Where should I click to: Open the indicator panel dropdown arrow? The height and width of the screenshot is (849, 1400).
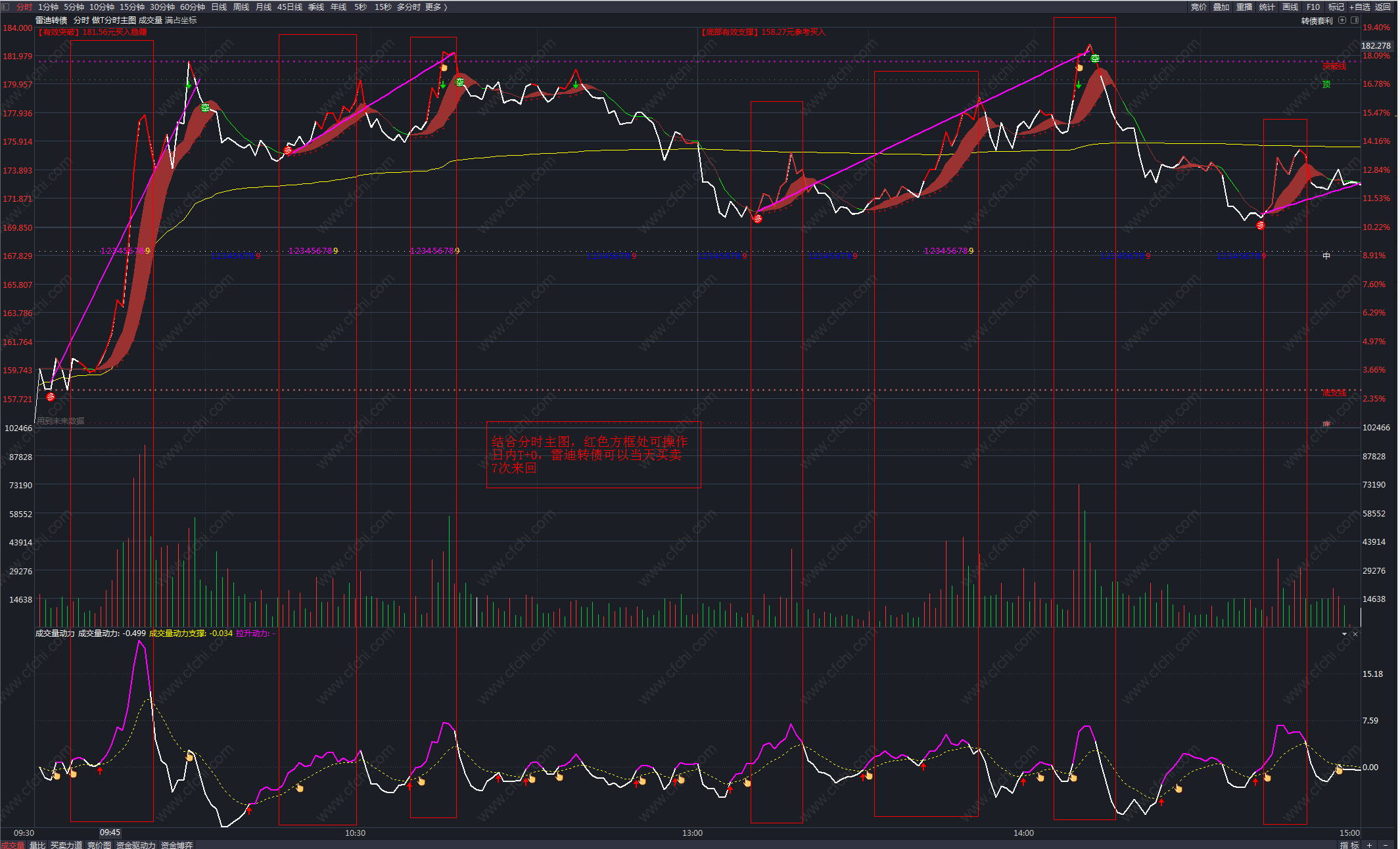click(1344, 634)
